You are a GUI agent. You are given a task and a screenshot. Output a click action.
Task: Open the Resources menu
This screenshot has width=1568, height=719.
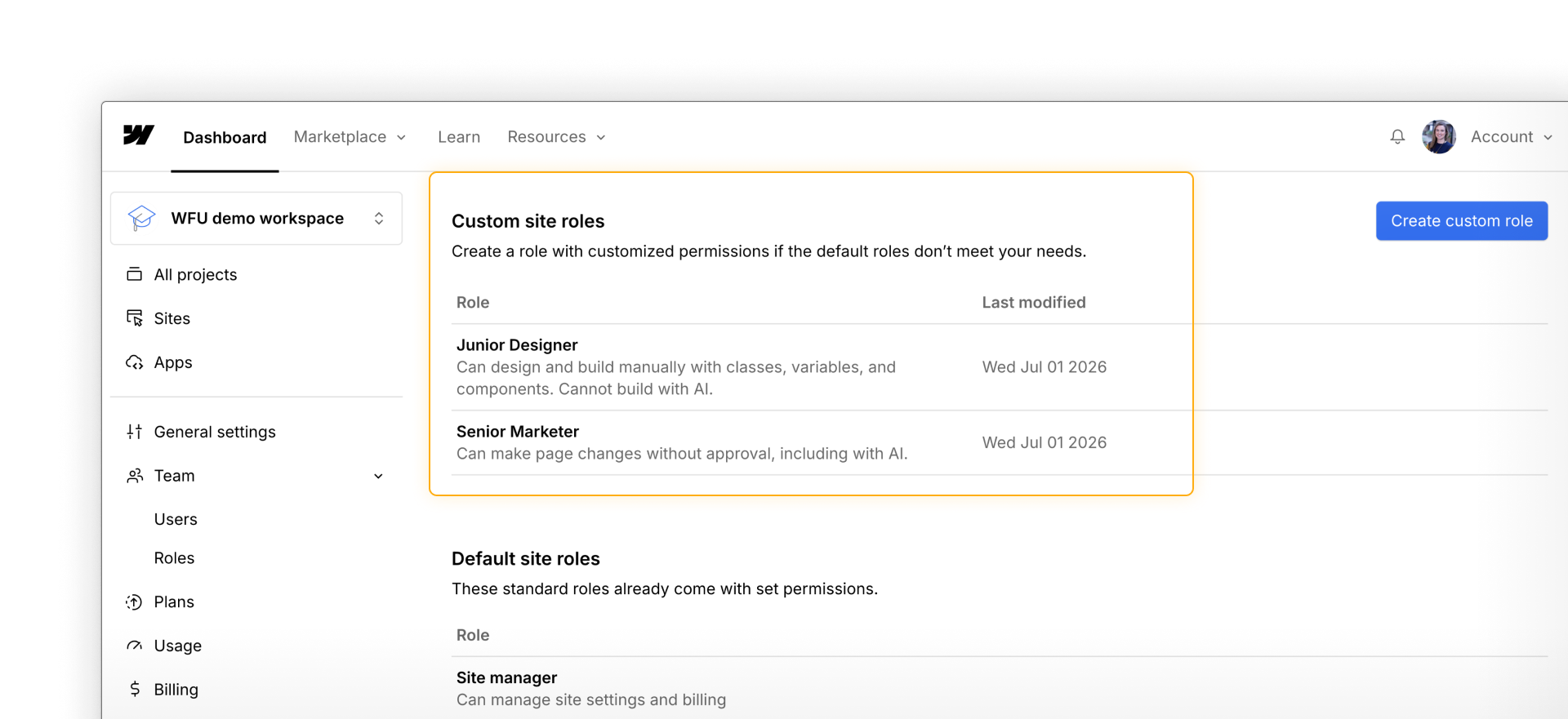(x=546, y=137)
